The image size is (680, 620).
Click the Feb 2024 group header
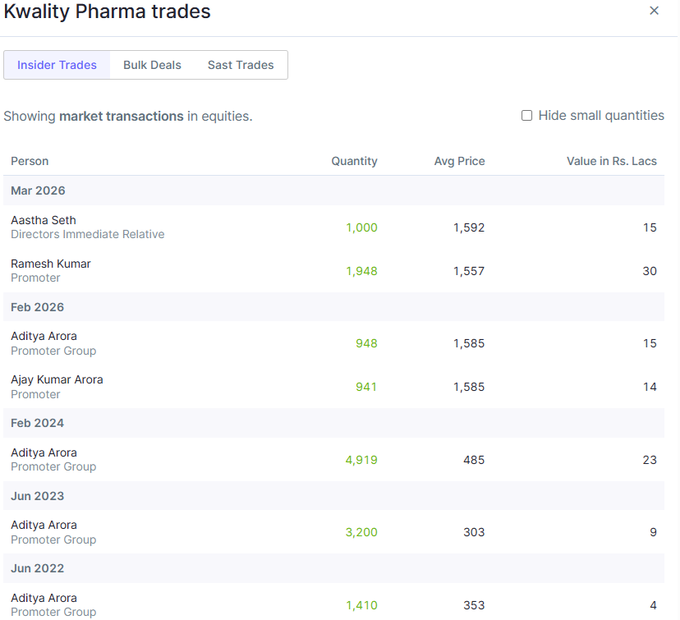pyautogui.click(x=37, y=424)
